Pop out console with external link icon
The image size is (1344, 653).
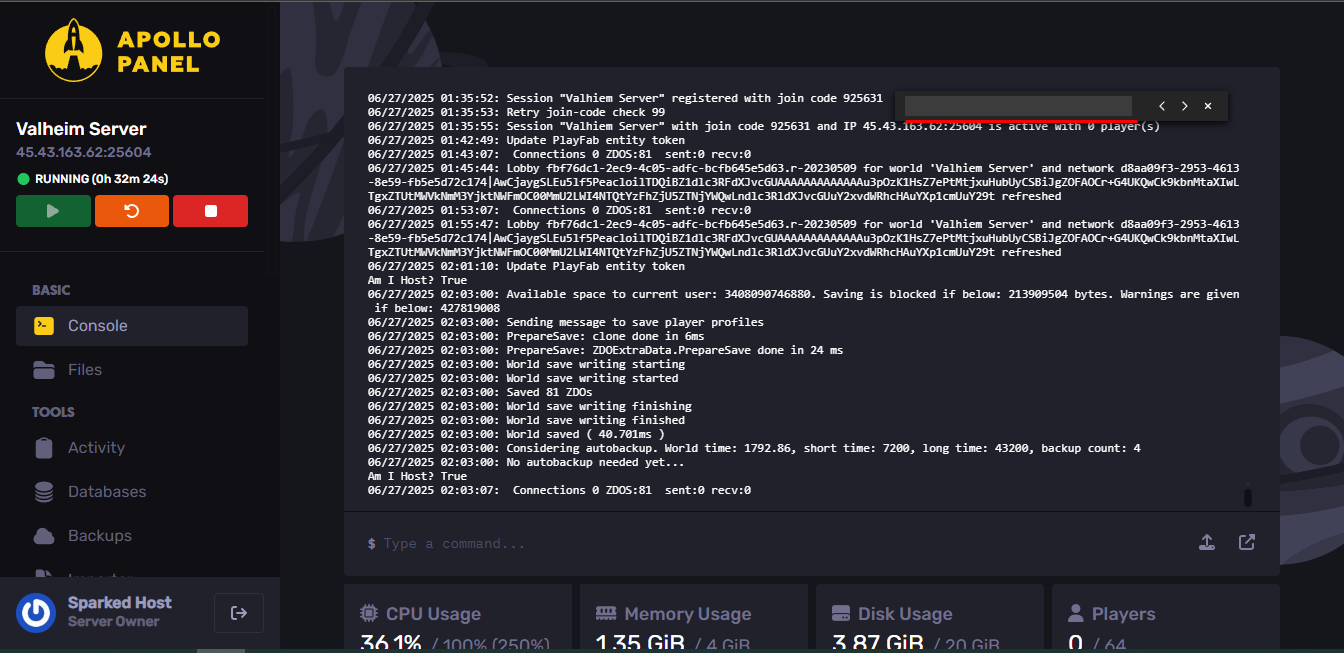[1247, 542]
